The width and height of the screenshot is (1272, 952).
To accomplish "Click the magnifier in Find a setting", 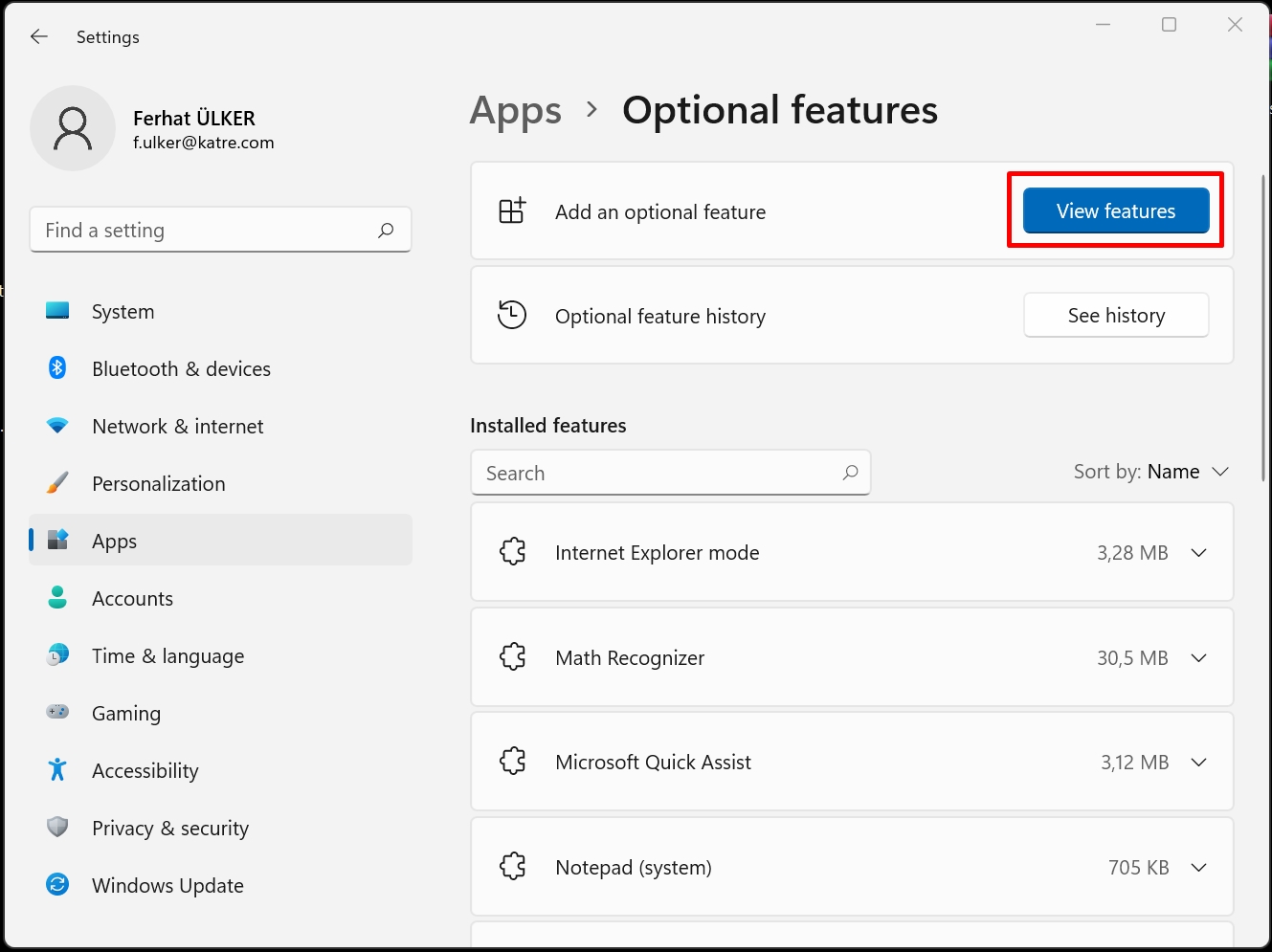I will pos(386,230).
